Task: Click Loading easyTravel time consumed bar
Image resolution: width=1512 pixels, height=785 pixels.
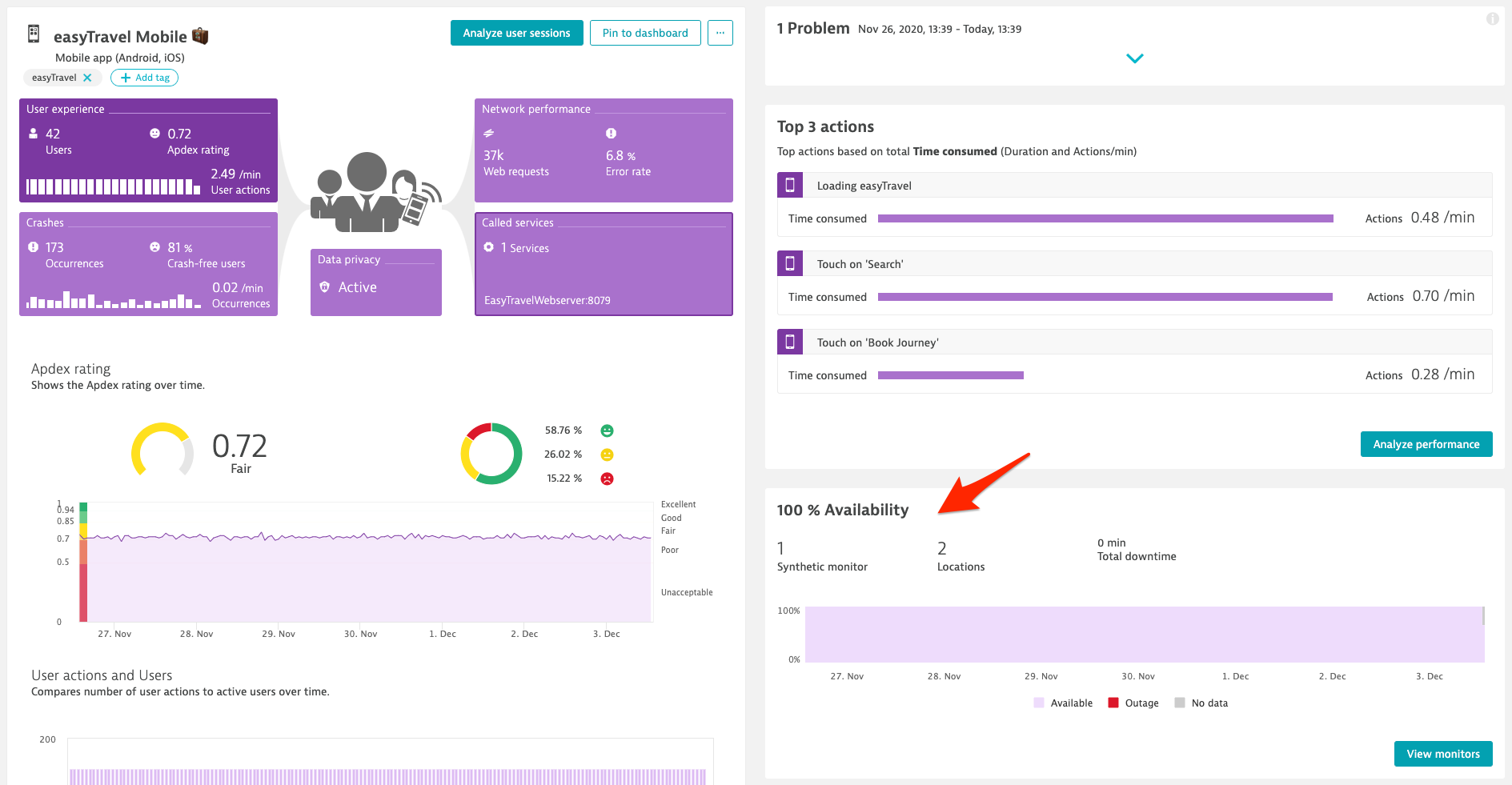Action: point(1105,218)
